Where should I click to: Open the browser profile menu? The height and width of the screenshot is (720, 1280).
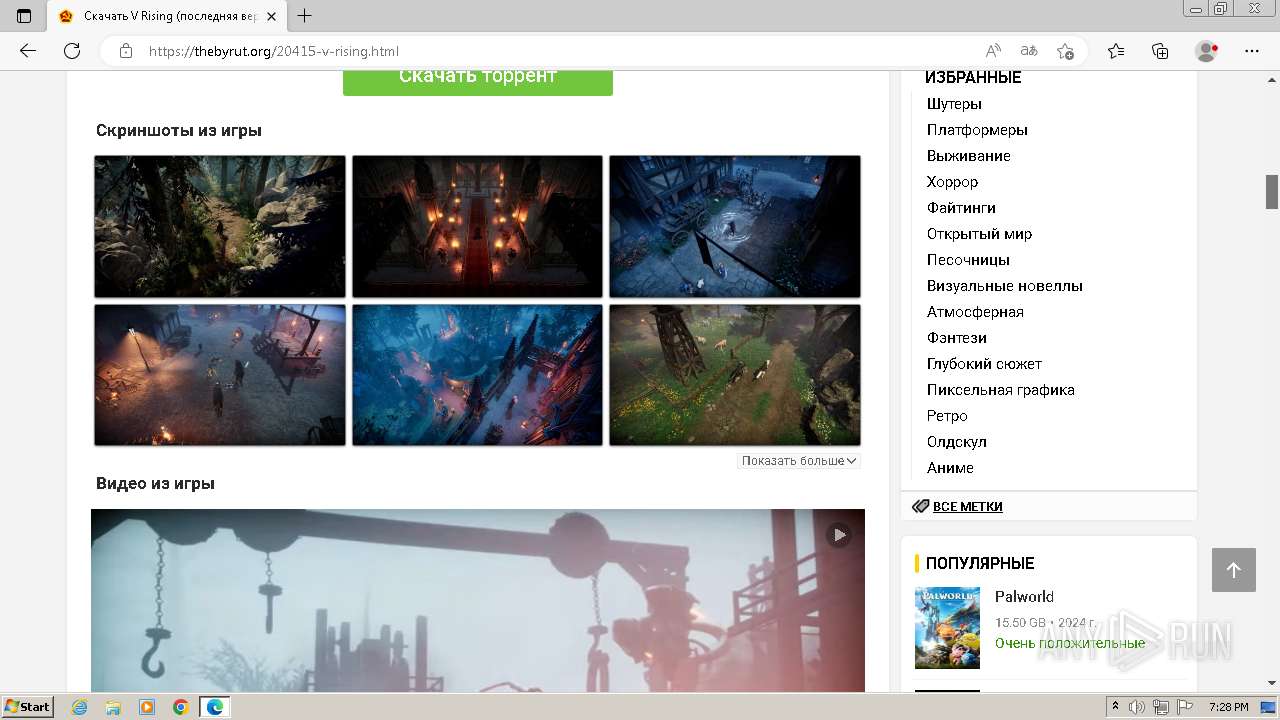tap(1207, 51)
